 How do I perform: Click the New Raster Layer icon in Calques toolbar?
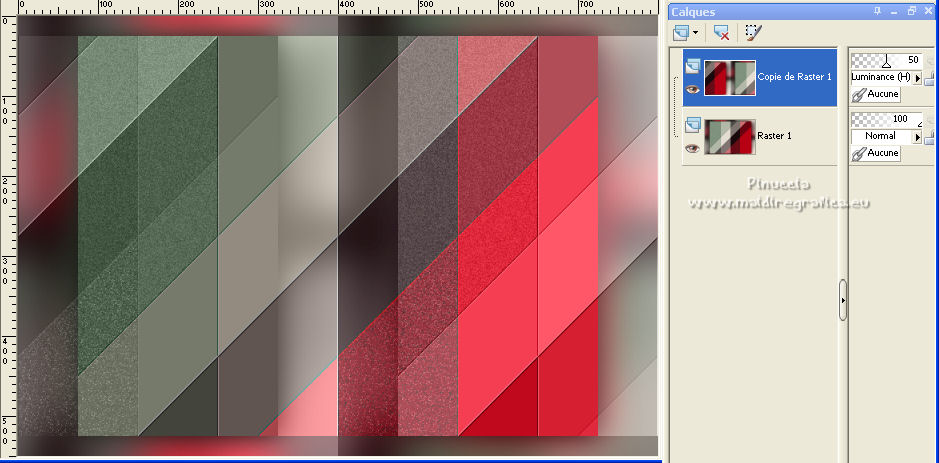[x=681, y=33]
